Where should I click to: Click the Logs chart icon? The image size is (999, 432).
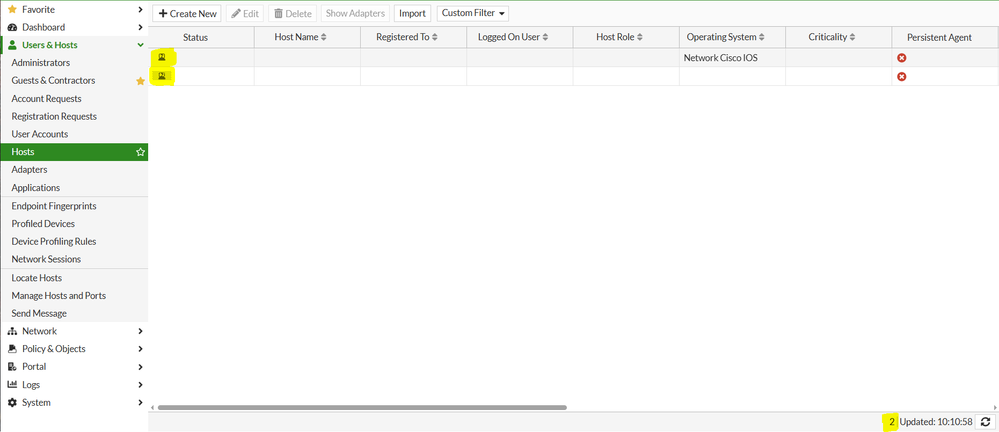[x=12, y=385]
